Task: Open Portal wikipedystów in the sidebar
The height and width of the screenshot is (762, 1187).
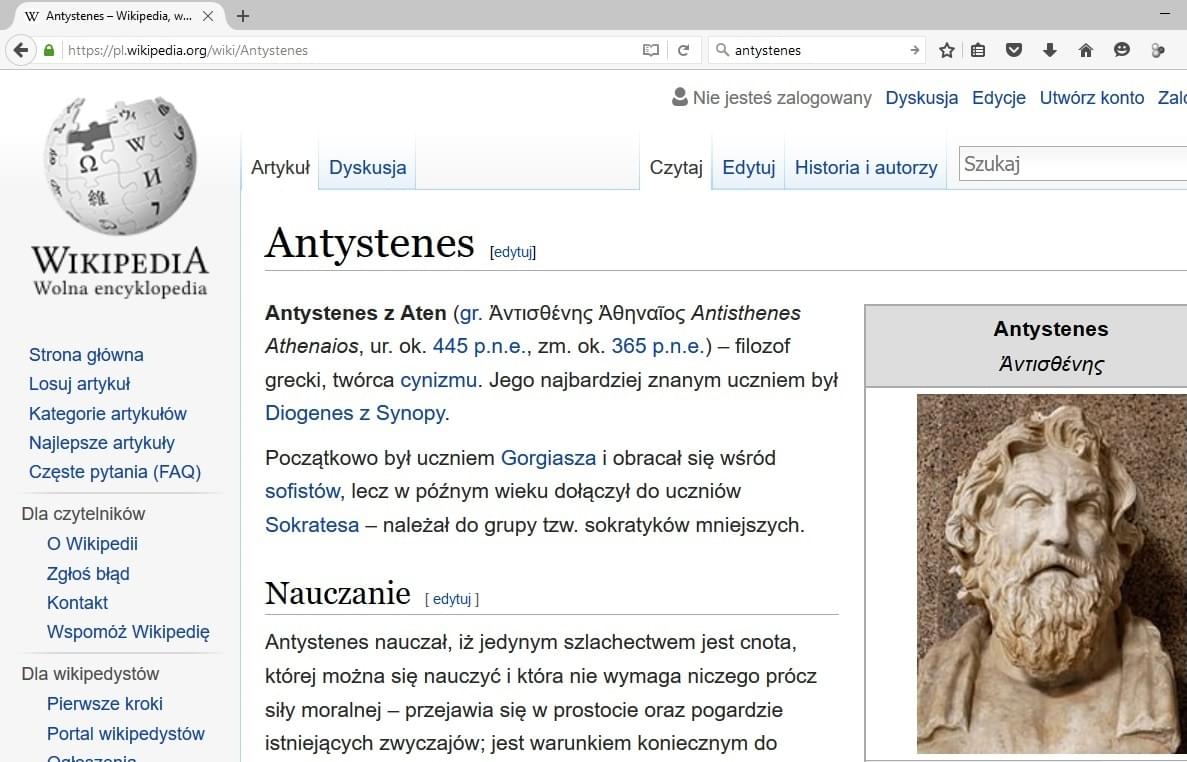Action: tap(126, 734)
